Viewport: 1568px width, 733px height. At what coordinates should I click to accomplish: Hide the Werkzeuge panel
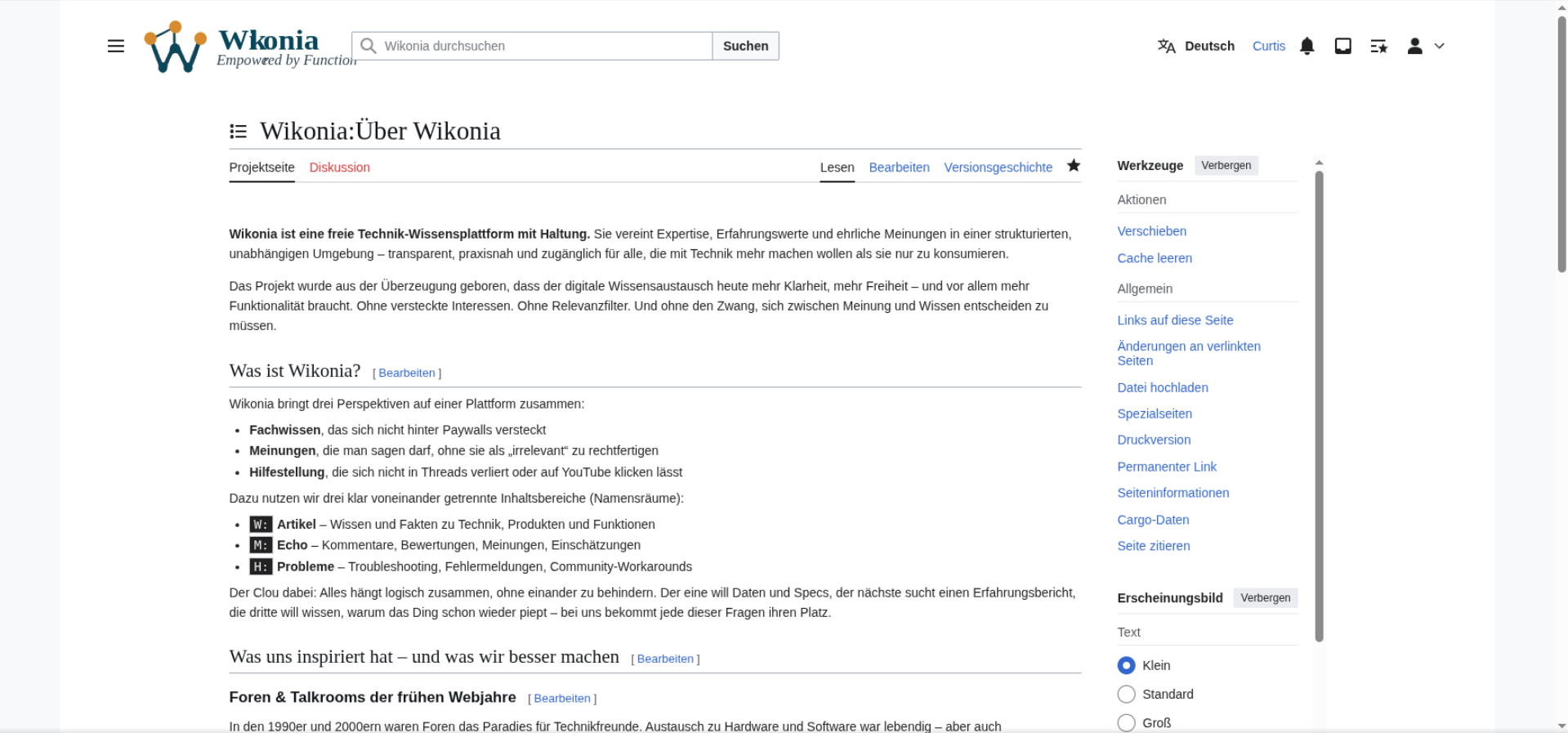click(1226, 166)
